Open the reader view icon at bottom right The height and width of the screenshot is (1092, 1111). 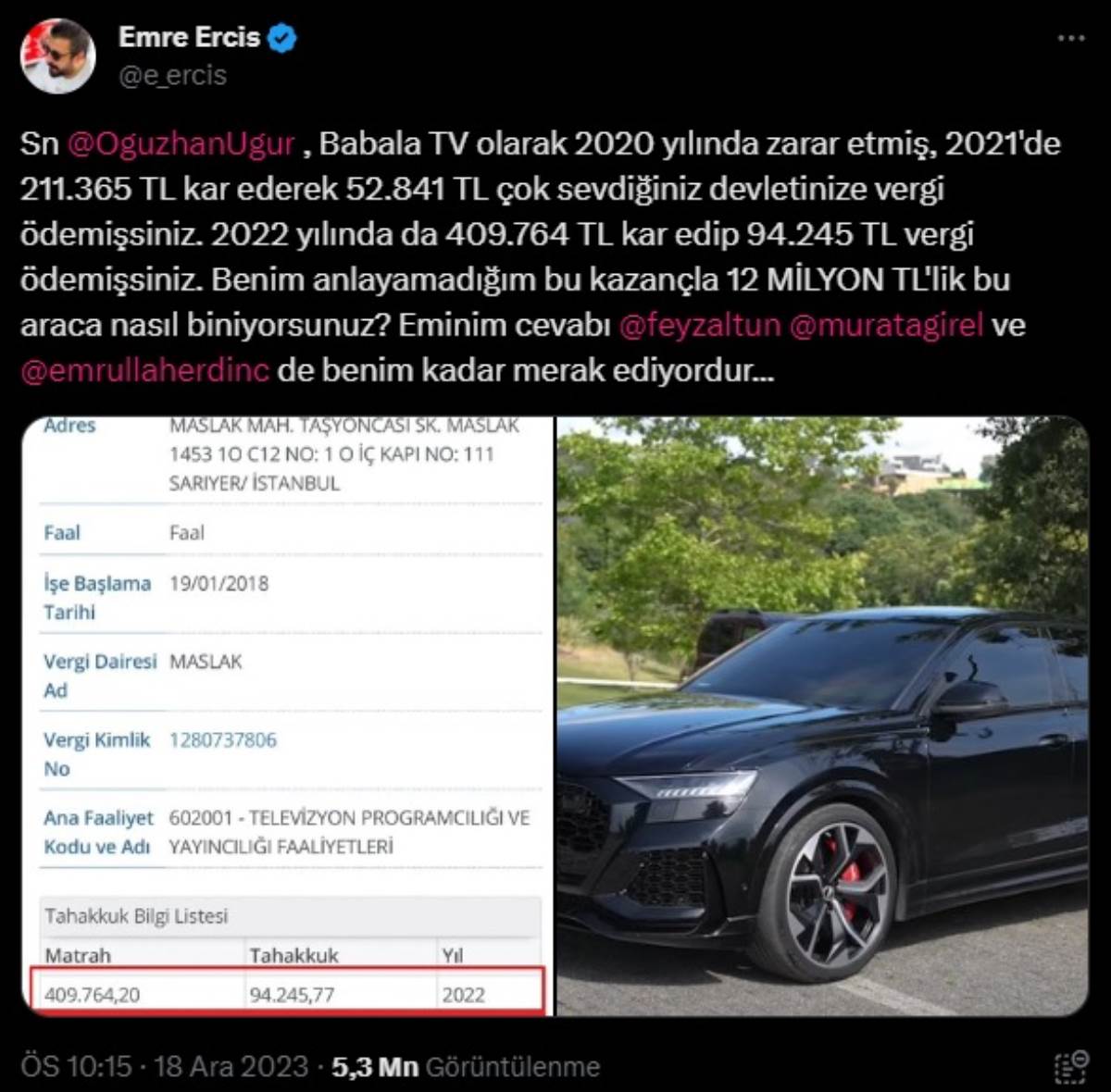(1071, 1067)
